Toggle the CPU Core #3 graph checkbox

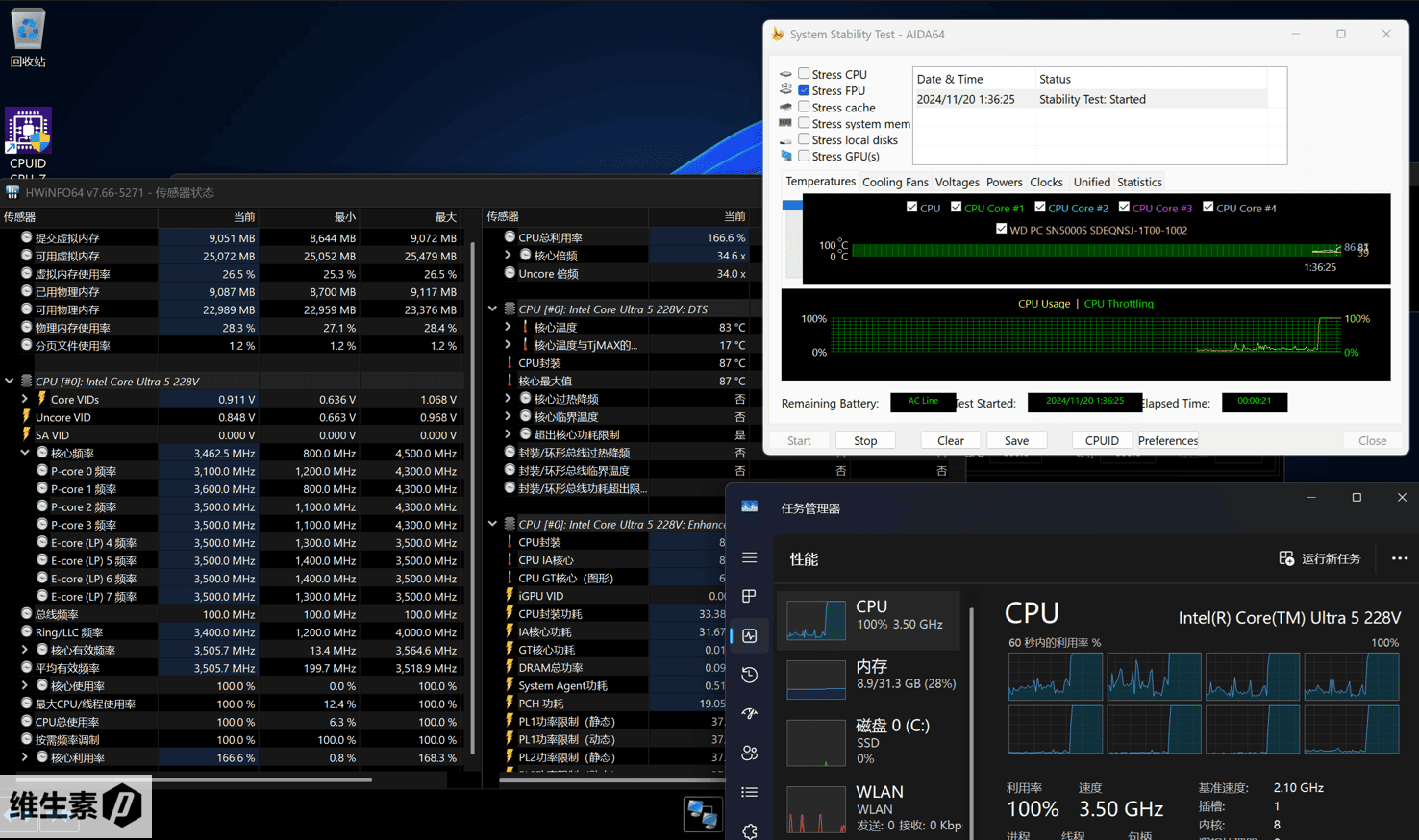[x=1124, y=208]
